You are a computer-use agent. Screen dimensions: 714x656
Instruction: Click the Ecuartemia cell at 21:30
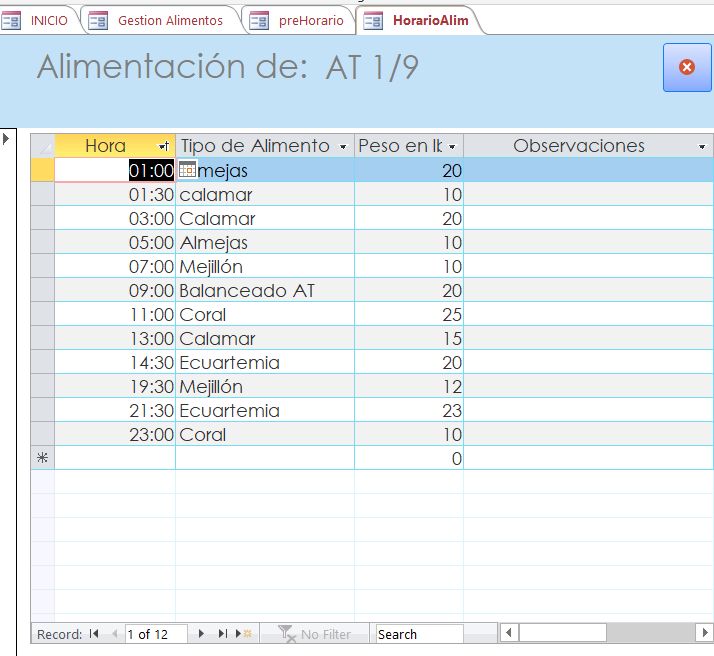click(265, 410)
